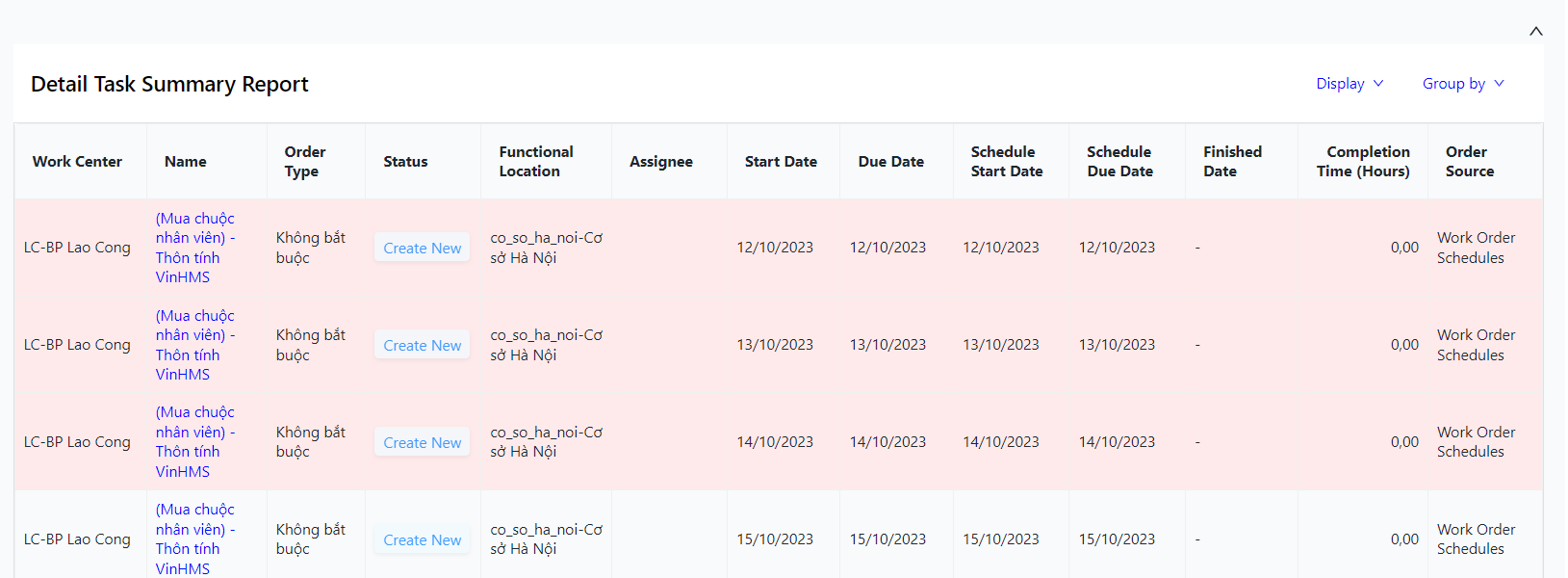This screenshot has height=578, width=1568.
Task: Click the Completion Time (Hours) column header
Action: point(1363,162)
